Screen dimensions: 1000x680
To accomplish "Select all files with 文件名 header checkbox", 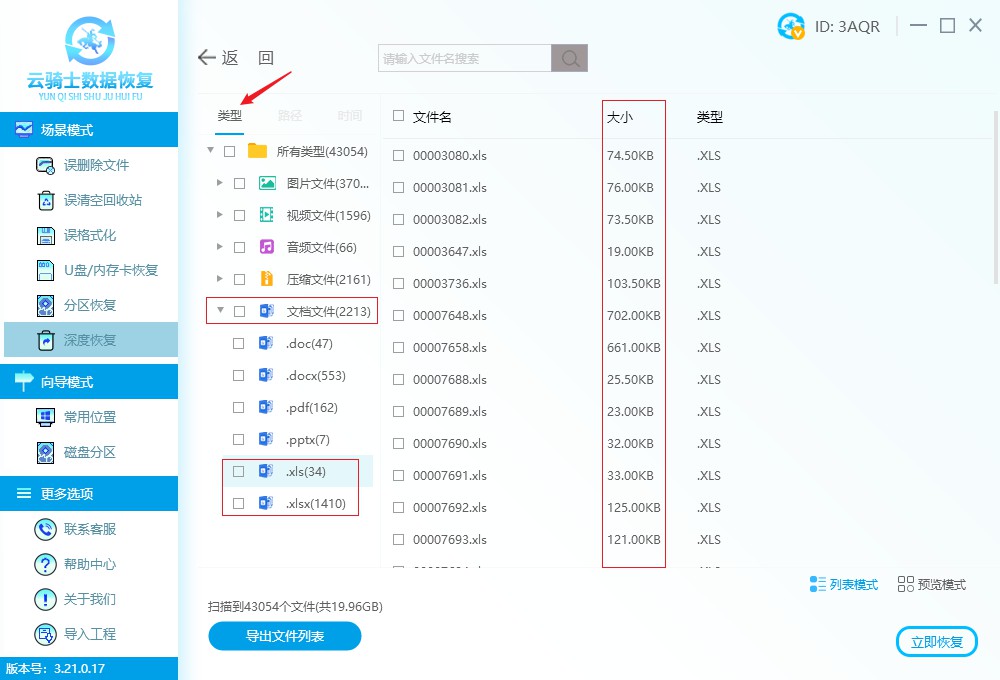I will pyautogui.click(x=399, y=115).
